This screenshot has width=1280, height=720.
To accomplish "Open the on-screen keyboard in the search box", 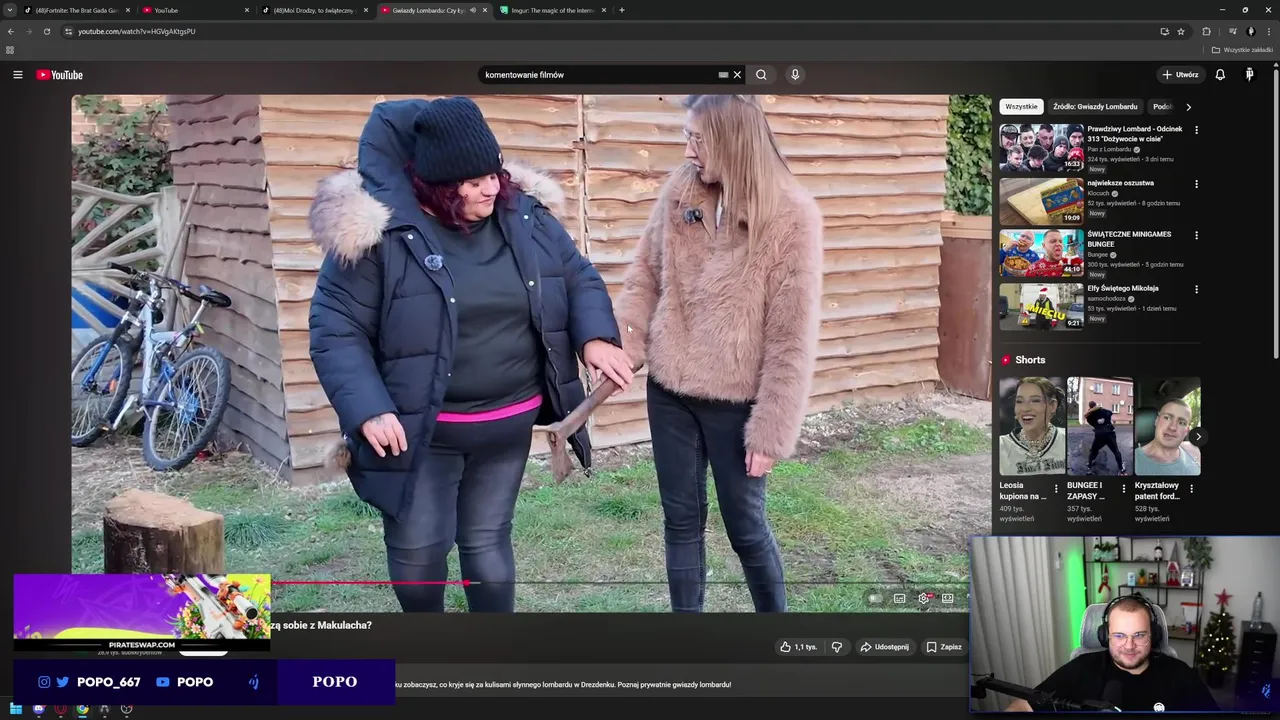I will tap(723, 75).
